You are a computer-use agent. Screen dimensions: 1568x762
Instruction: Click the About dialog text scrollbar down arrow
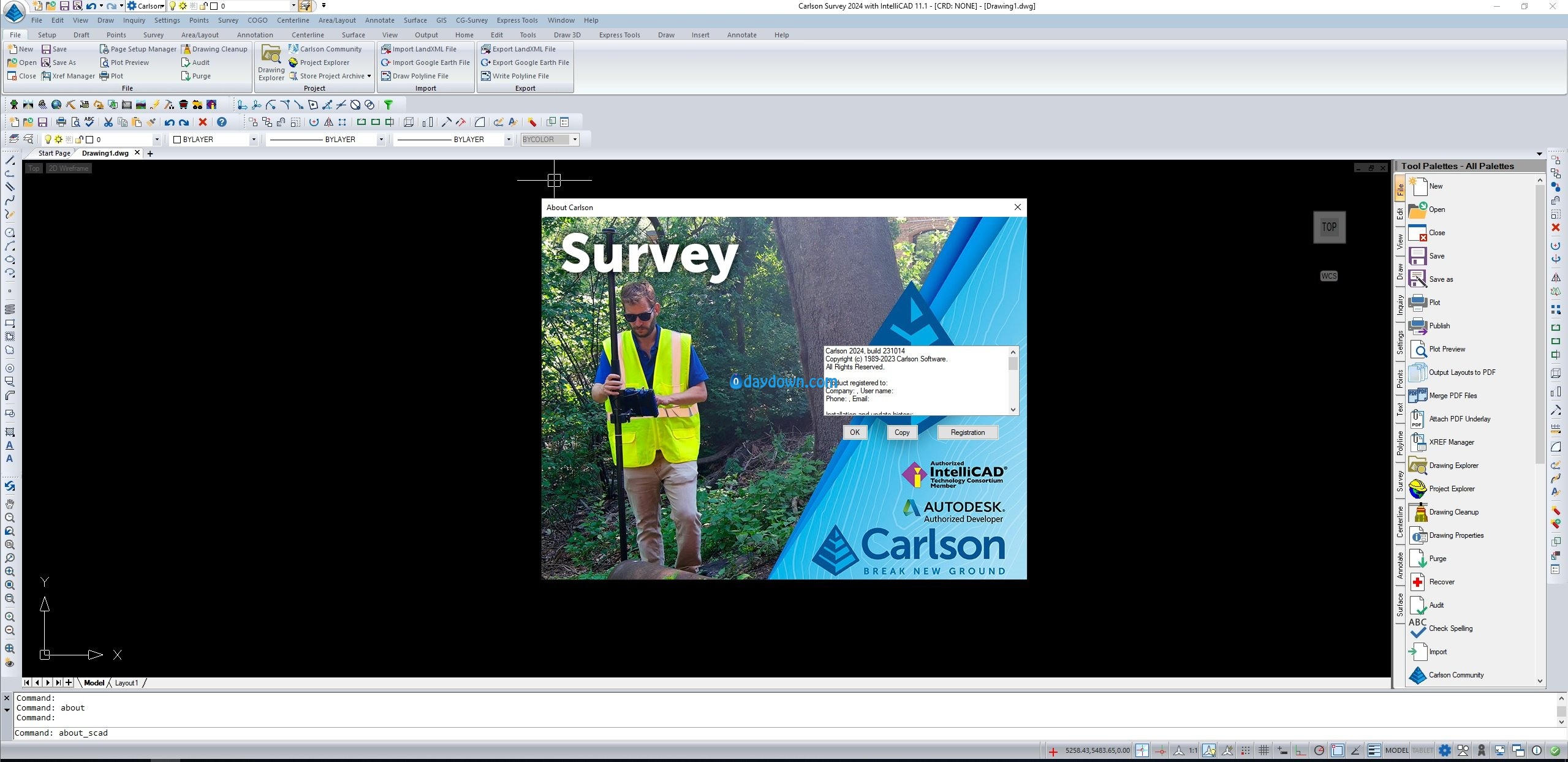[1013, 410]
